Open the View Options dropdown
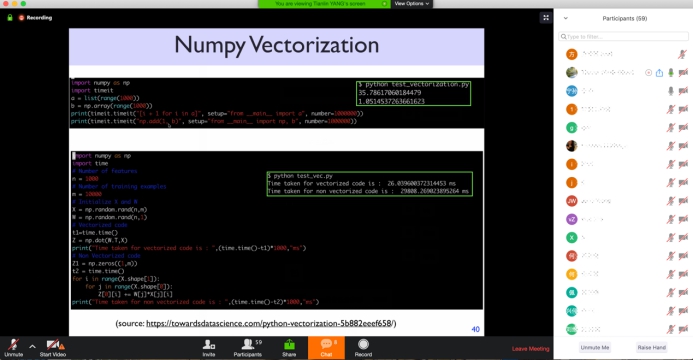 [411, 4]
